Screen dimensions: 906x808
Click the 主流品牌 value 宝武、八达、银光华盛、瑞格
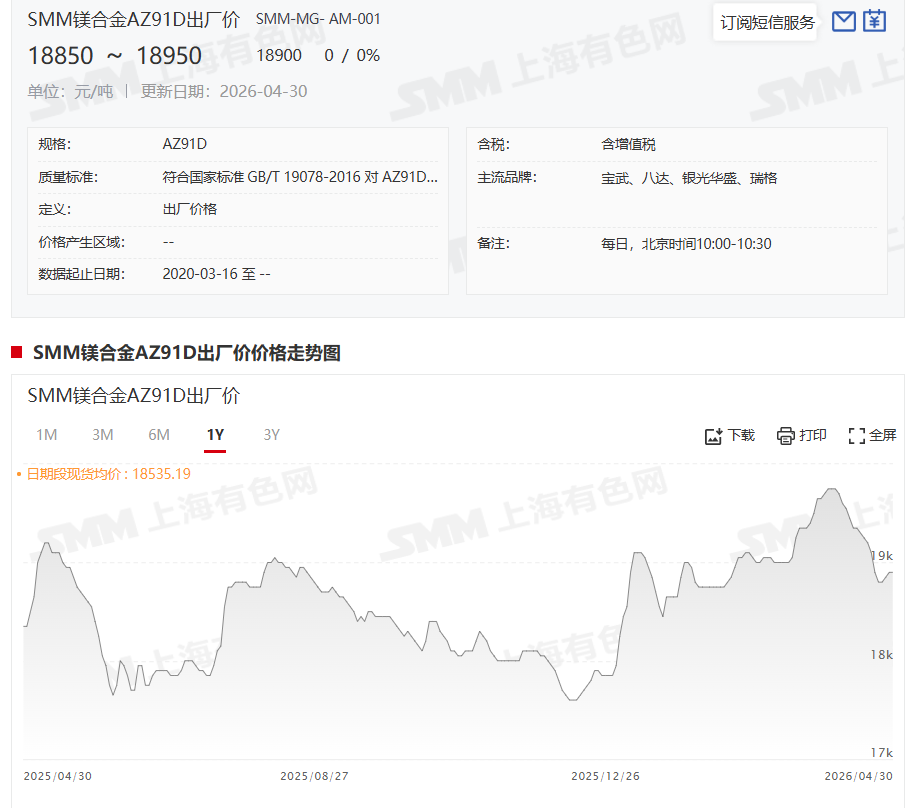point(689,178)
